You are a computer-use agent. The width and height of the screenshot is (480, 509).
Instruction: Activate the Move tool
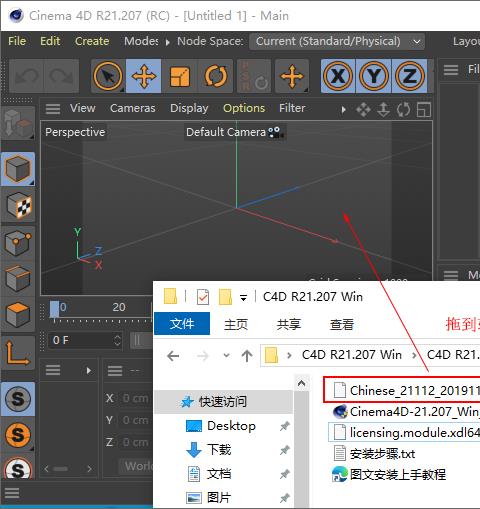click(x=144, y=76)
